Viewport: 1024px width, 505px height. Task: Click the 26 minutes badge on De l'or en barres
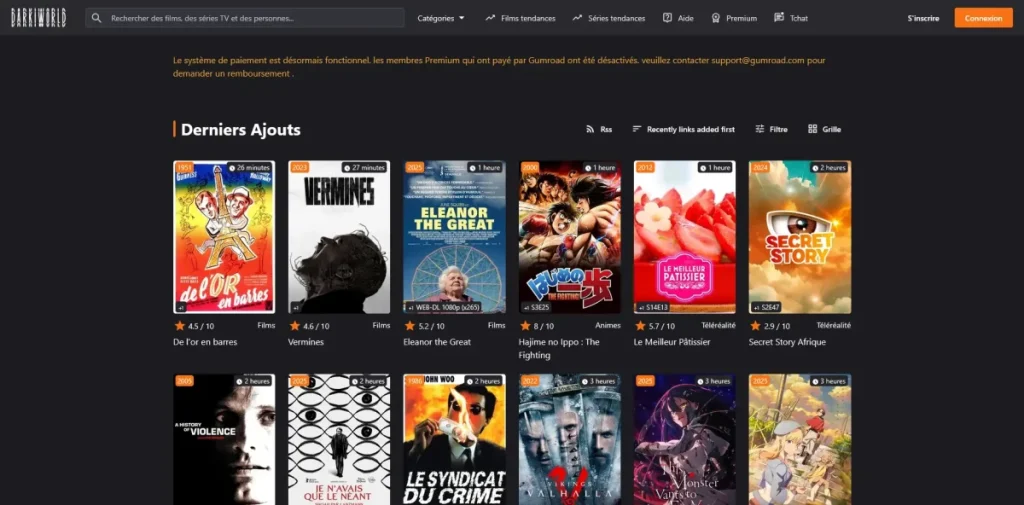point(249,168)
